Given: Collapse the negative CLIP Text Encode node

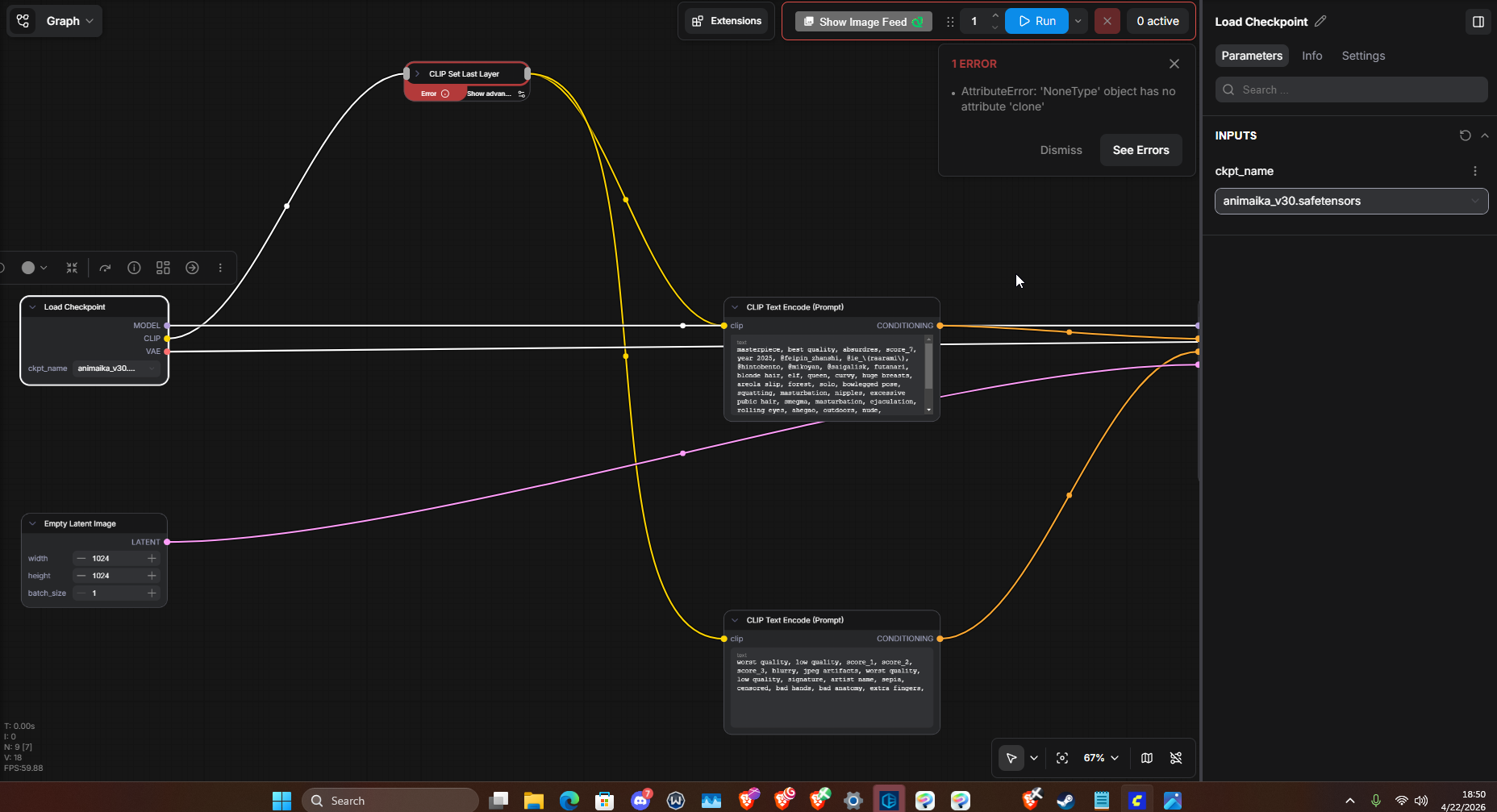Looking at the screenshot, I should pos(735,620).
